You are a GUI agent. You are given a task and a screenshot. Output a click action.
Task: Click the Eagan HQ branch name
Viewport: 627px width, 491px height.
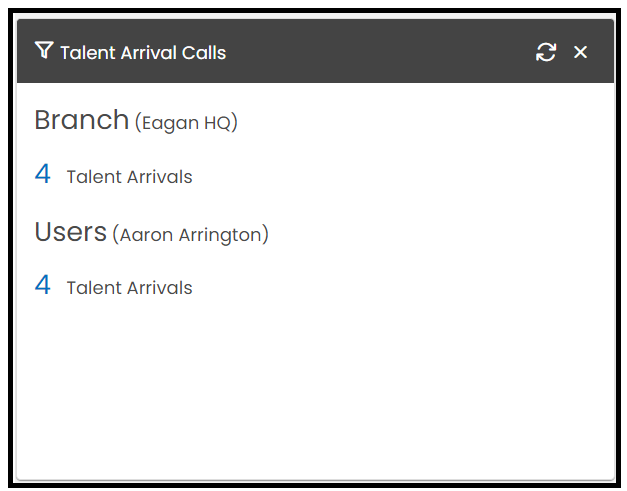186,122
